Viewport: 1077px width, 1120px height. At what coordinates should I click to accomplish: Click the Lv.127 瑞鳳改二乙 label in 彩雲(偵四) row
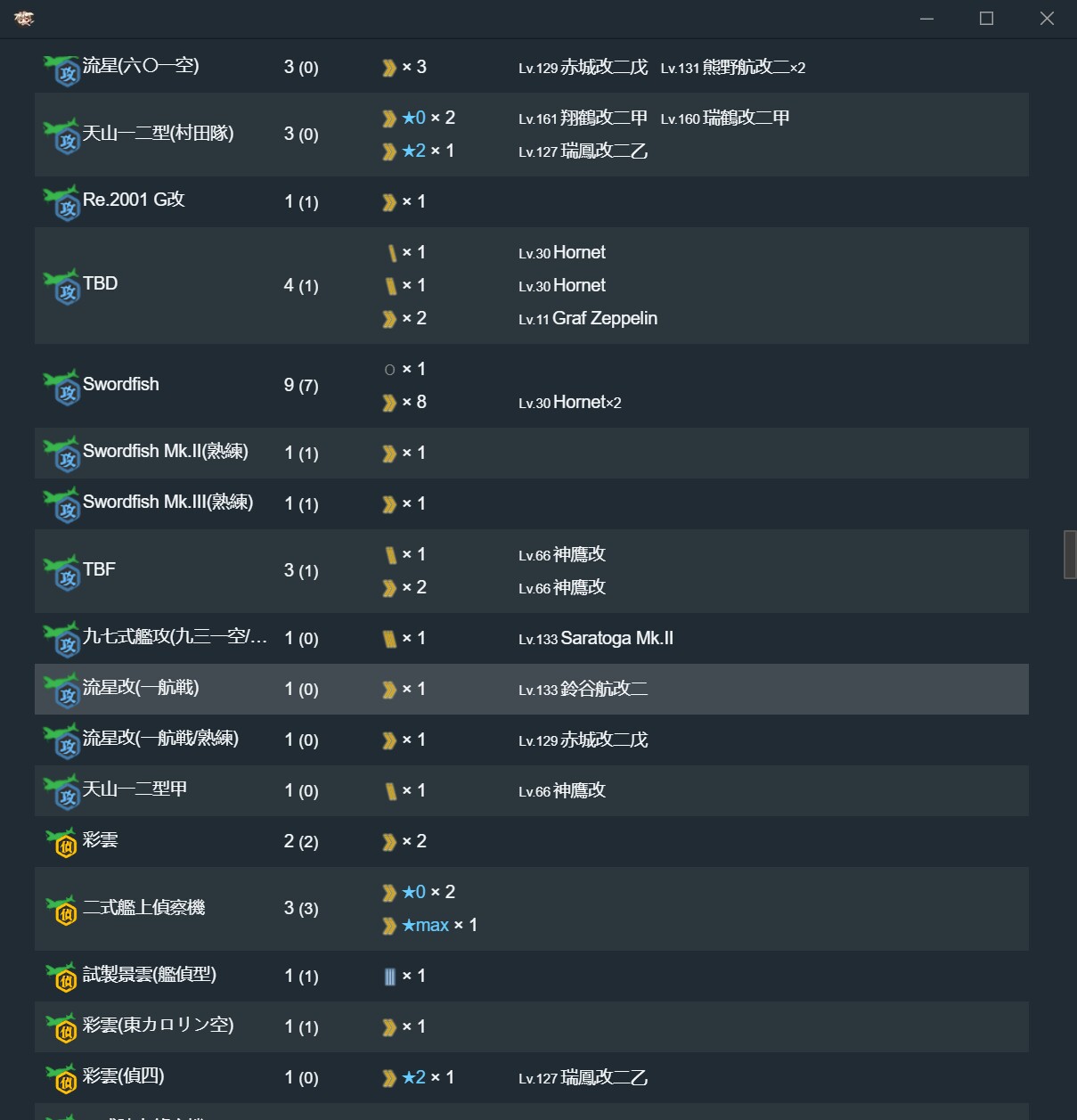point(583,1077)
